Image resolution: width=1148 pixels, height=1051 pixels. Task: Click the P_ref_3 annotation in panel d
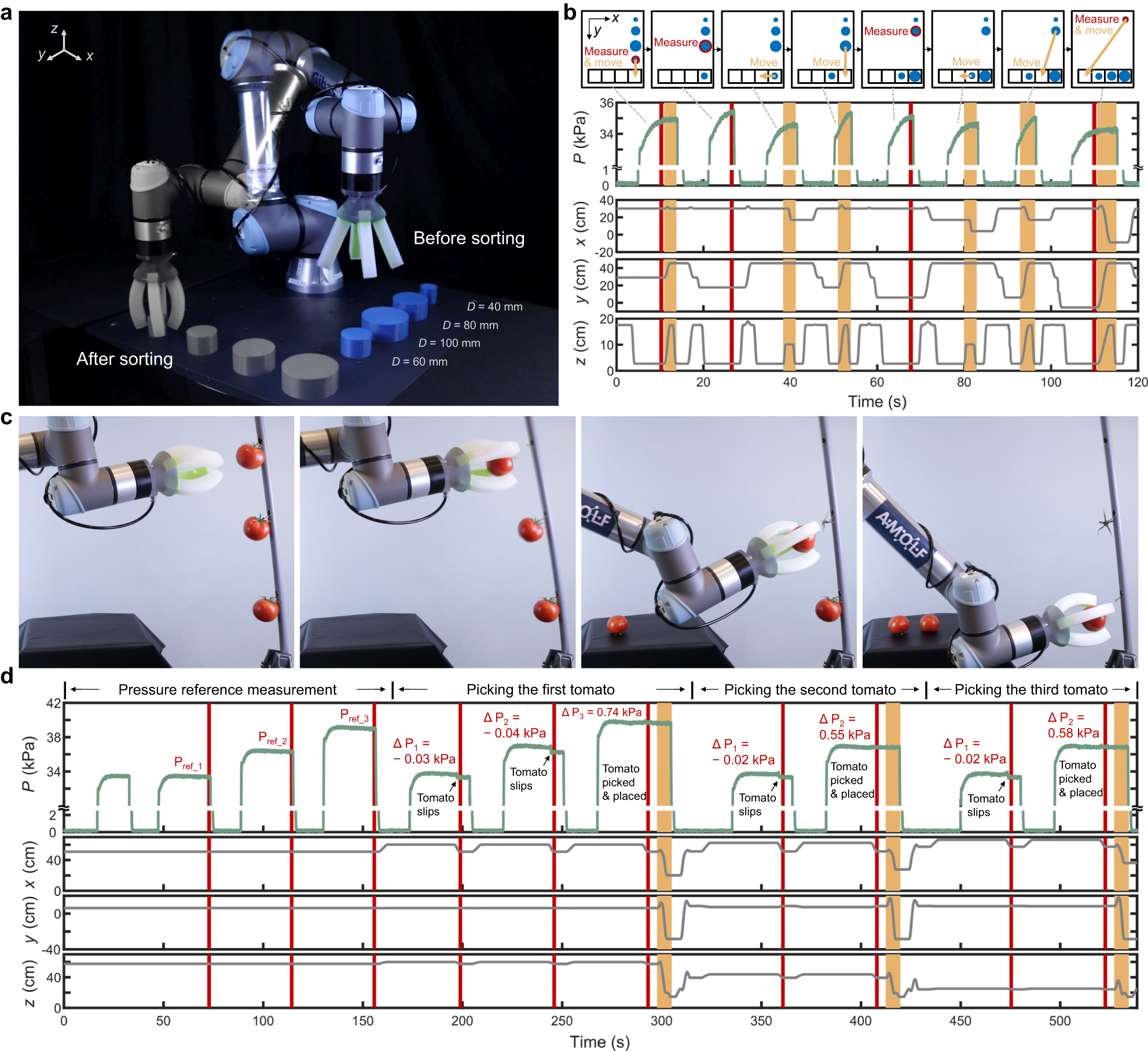tap(354, 715)
